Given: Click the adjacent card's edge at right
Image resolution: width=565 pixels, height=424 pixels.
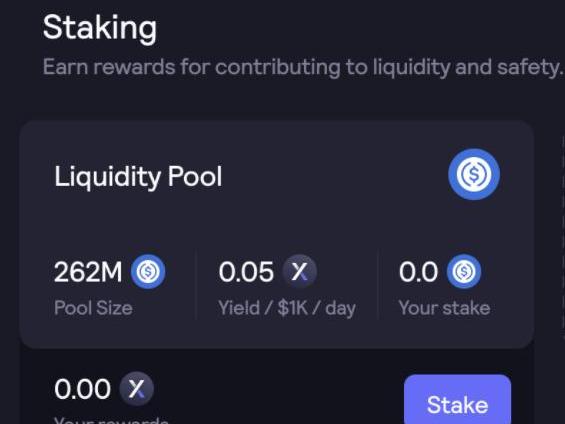Looking at the screenshot, I should (563, 238).
